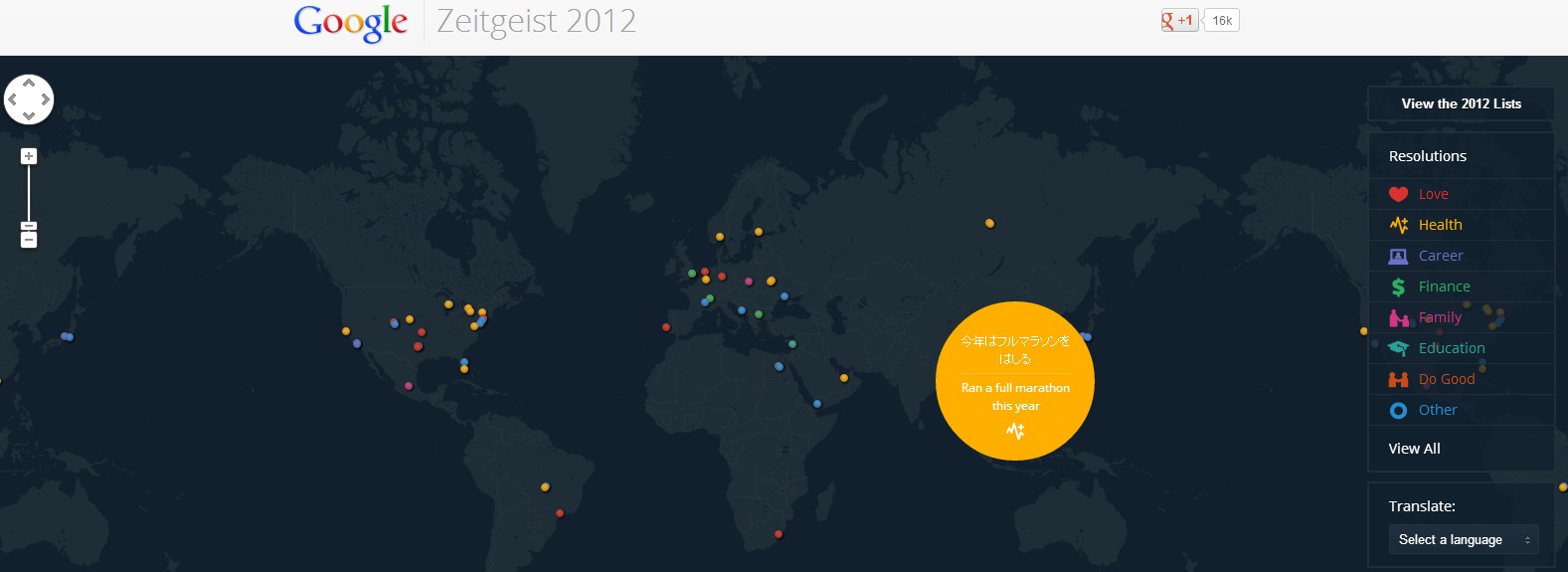The image size is (1568, 572).
Task: Click the Career laptop icon
Action: [x=1398, y=257]
